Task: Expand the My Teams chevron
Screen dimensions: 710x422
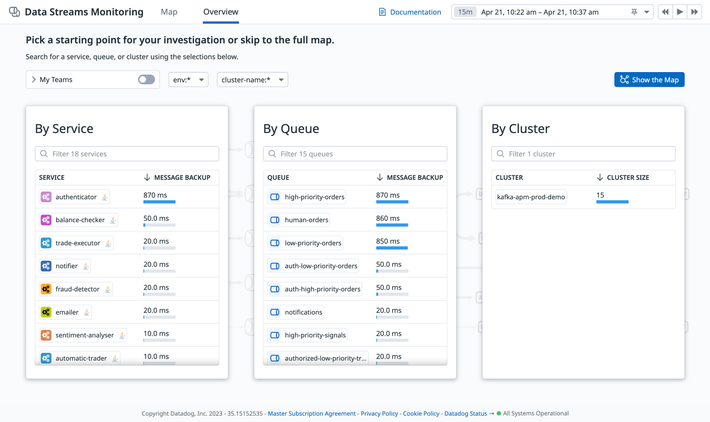Action: [34, 79]
